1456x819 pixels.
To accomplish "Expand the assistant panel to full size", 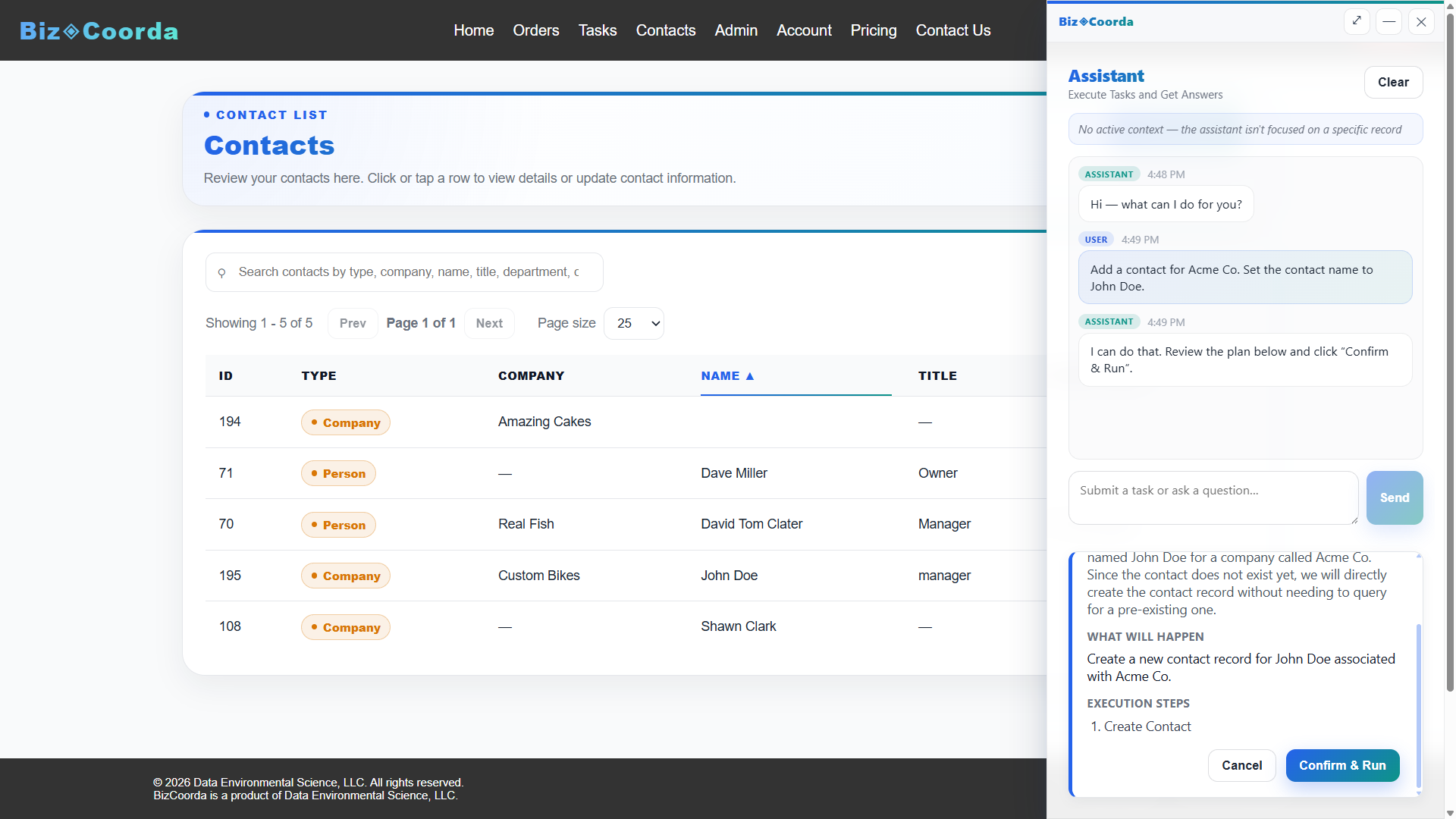I will [1357, 21].
